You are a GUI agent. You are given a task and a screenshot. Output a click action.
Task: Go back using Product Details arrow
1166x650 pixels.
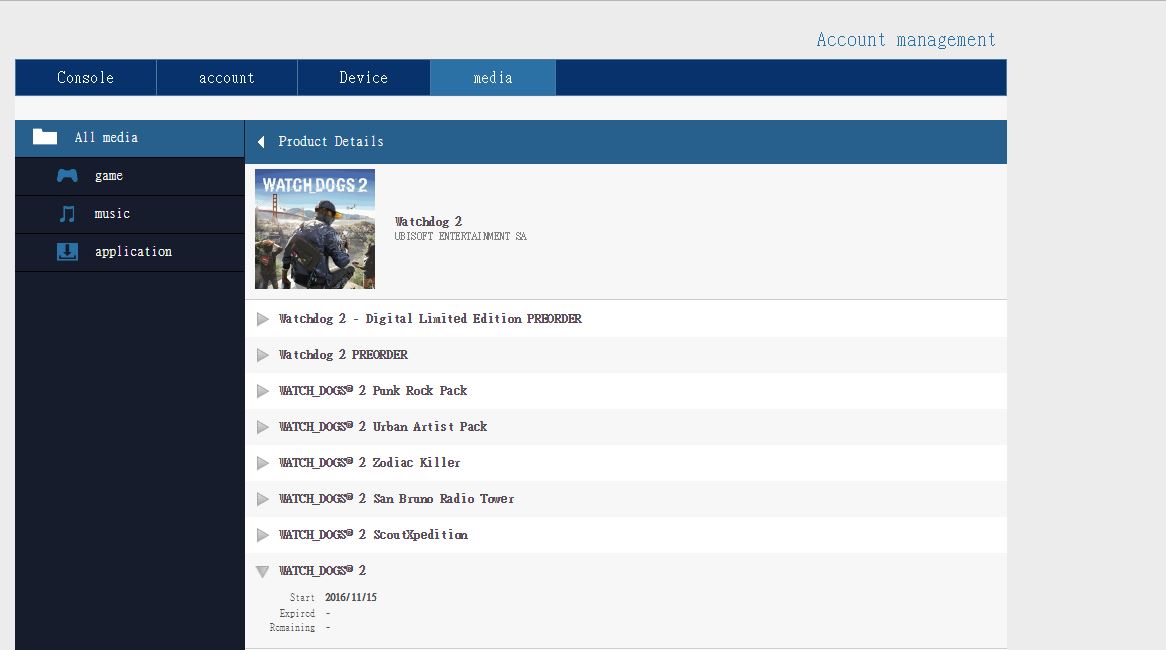261,141
